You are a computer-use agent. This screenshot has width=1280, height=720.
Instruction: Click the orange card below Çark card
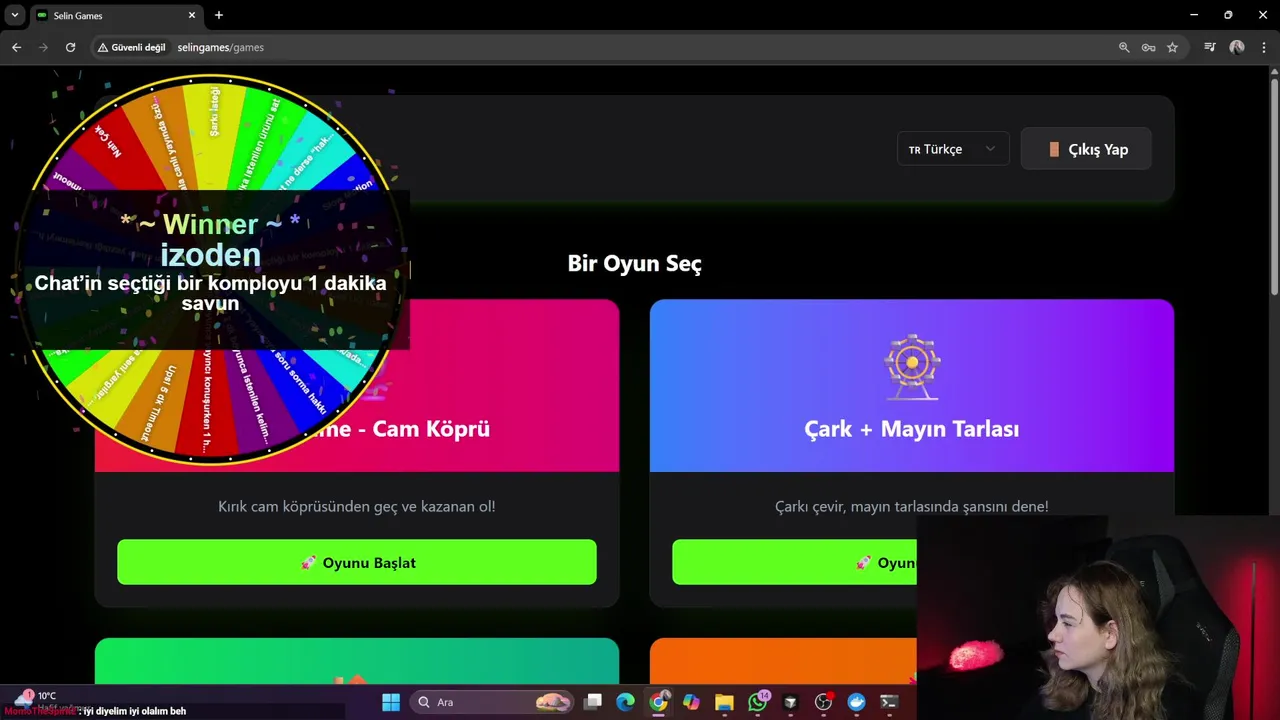pos(783,661)
